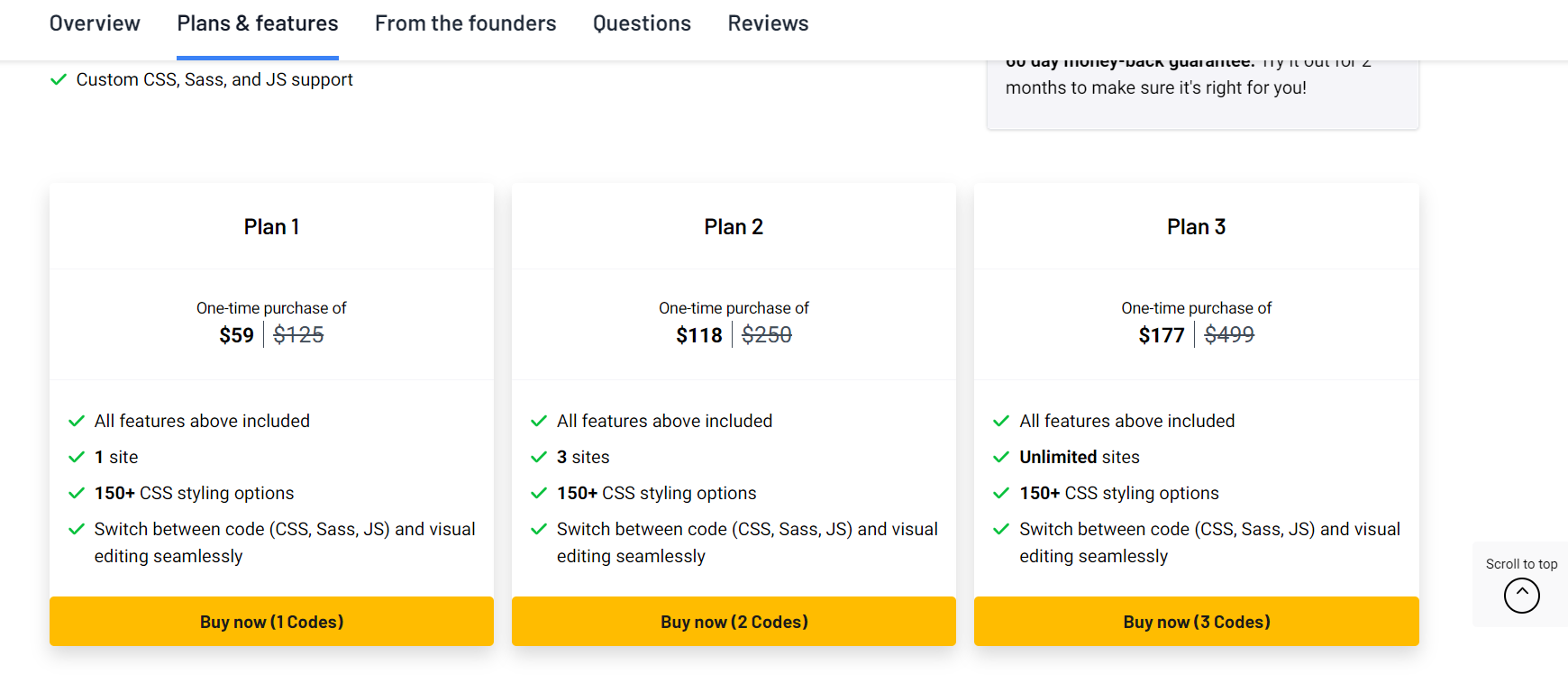Switch to the Reviews tab
Image resolution: width=1568 pixels, height=692 pixels.
768,23
